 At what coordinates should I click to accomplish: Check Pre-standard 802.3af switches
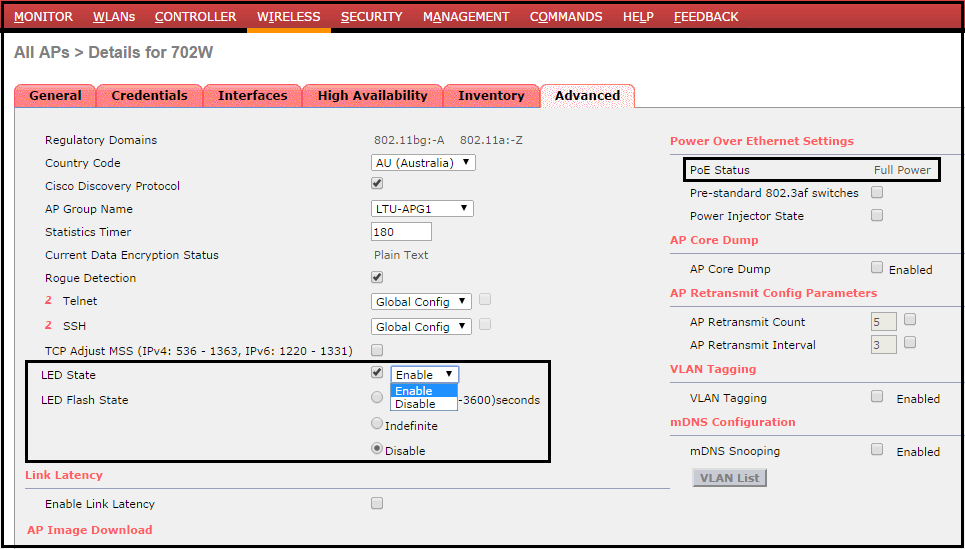pyautogui.click(x=877, y=192)
